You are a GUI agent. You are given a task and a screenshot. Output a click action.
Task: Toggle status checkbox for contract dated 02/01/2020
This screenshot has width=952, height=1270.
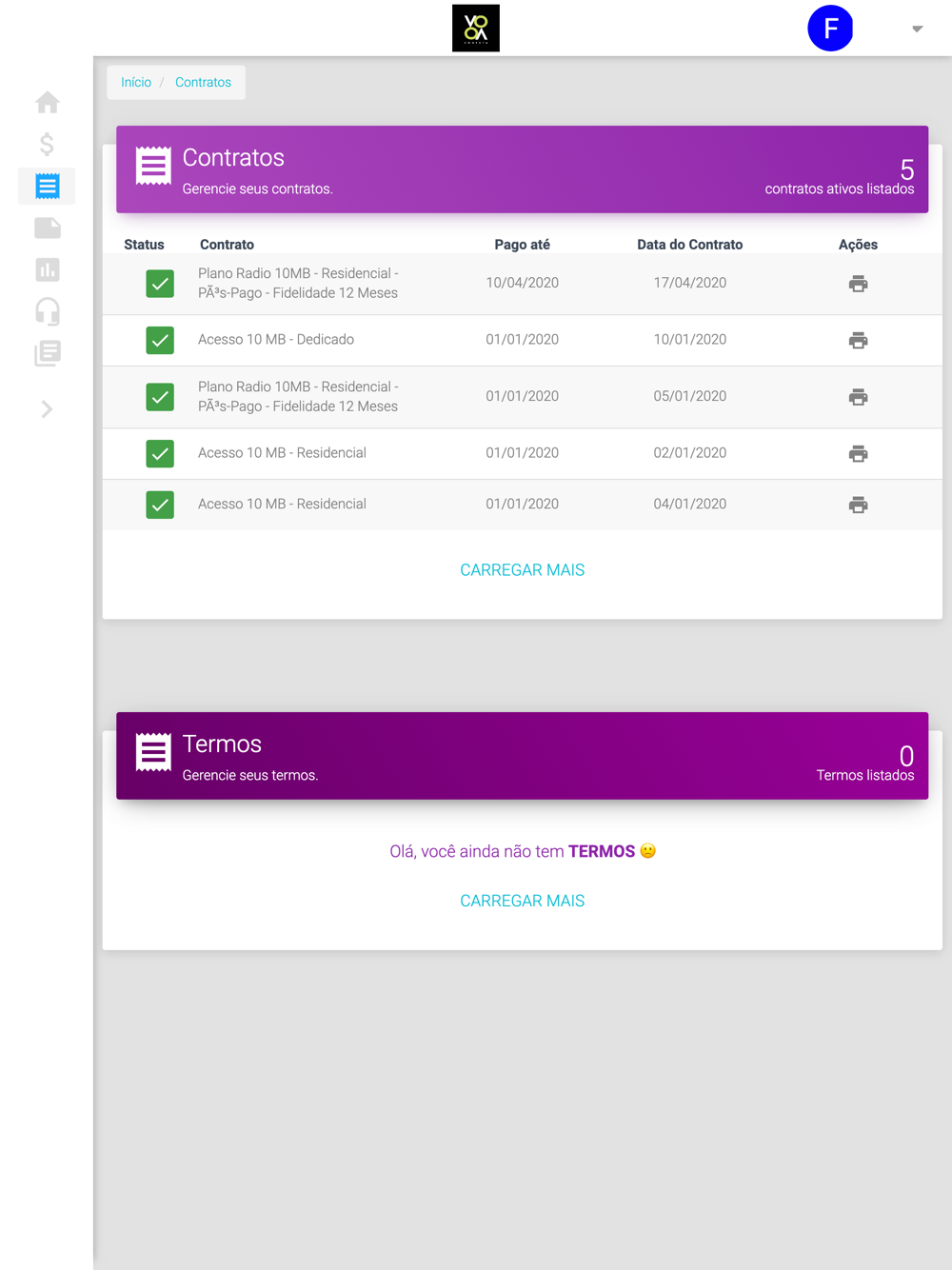click(x=160, y=453)
